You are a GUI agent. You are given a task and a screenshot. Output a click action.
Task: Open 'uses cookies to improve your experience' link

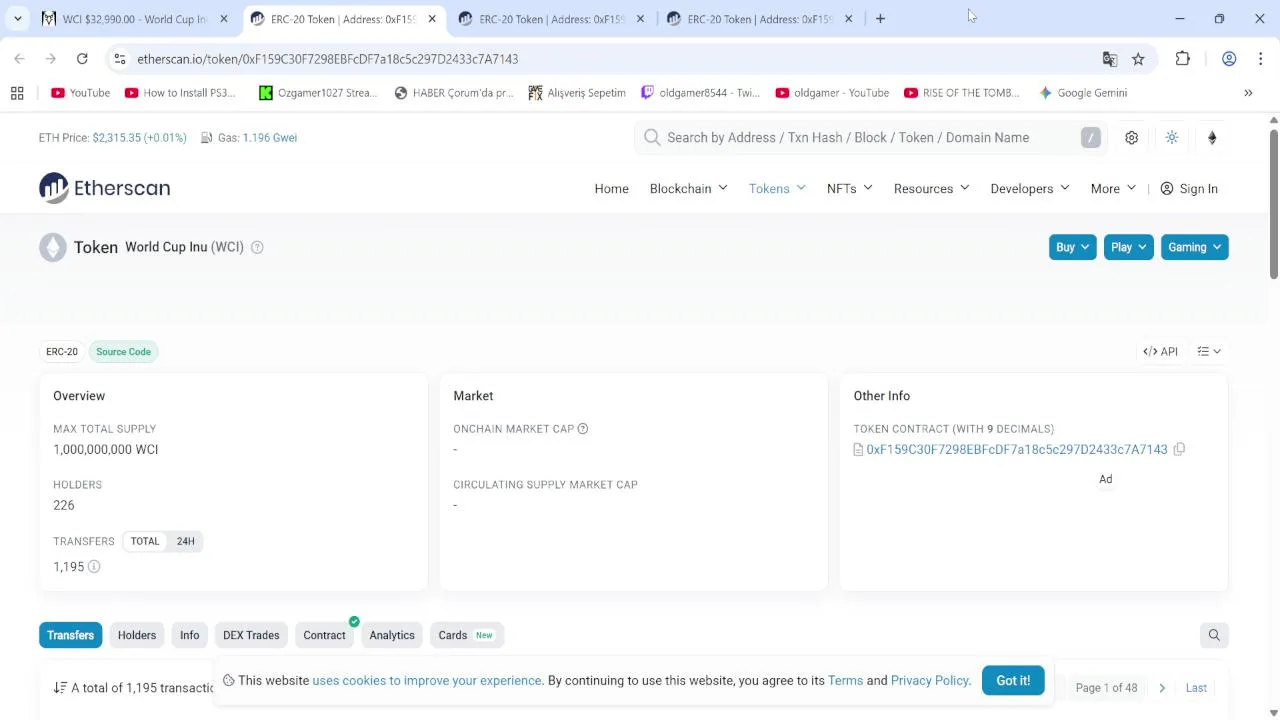tap(427, 681)
